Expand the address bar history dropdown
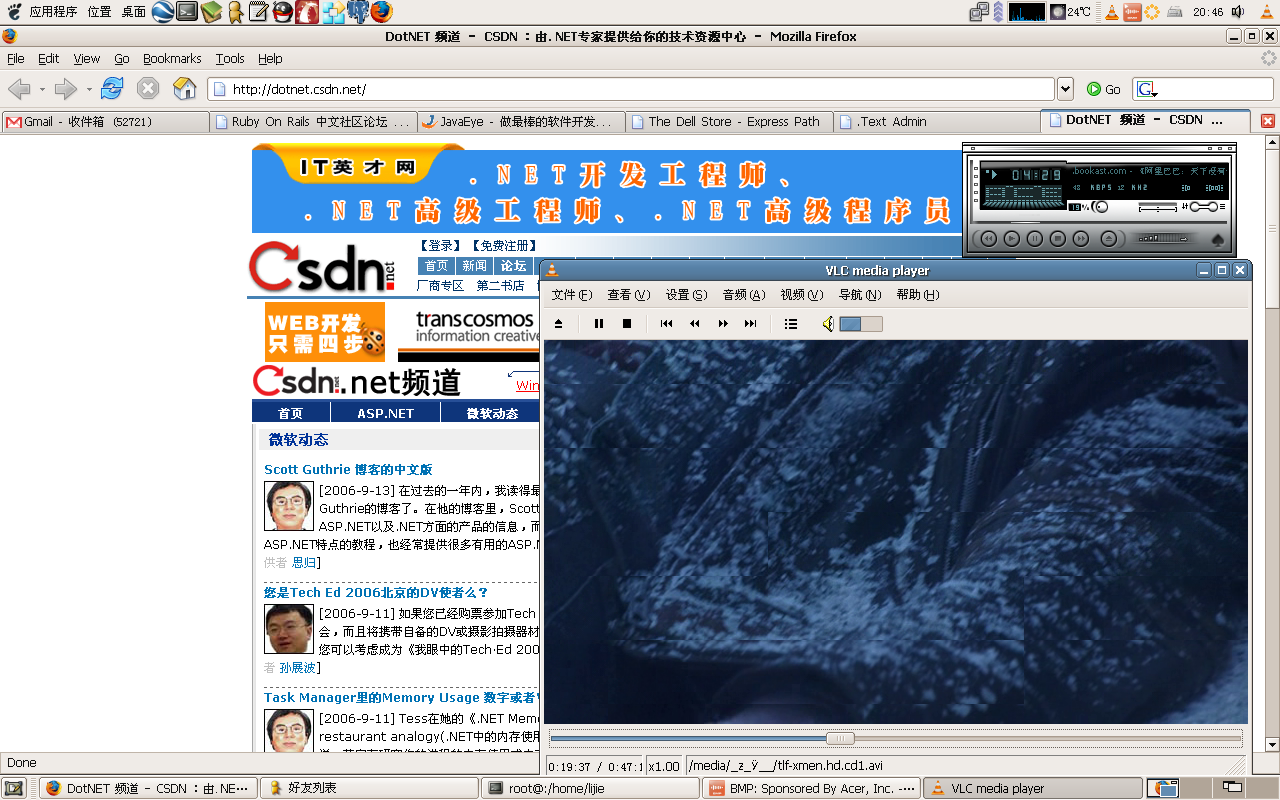 [1065, 89]
